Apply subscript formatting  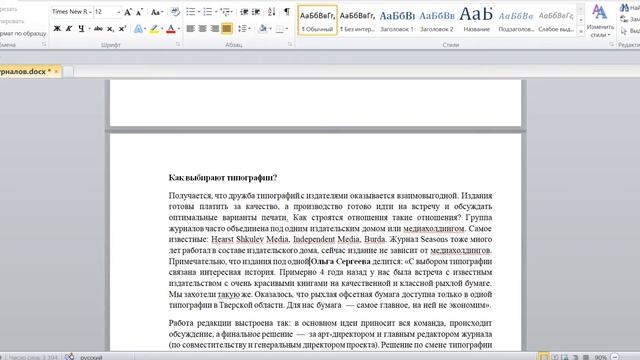click(110, 29)
